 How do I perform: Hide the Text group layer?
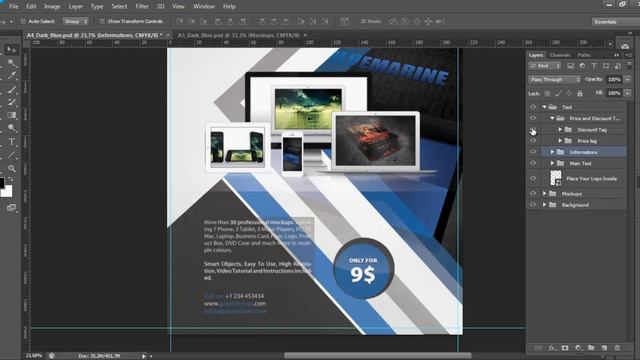coord(533,107)
